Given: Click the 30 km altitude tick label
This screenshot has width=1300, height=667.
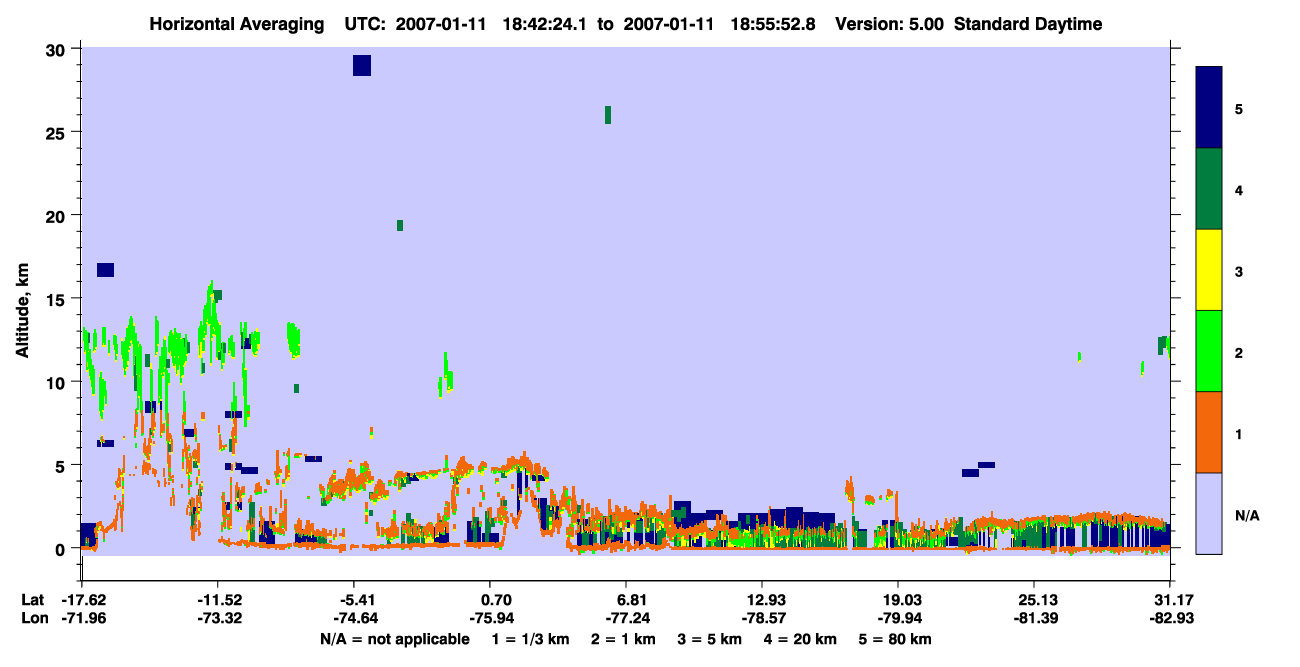Looking at the screenshot, I should 57,50.
